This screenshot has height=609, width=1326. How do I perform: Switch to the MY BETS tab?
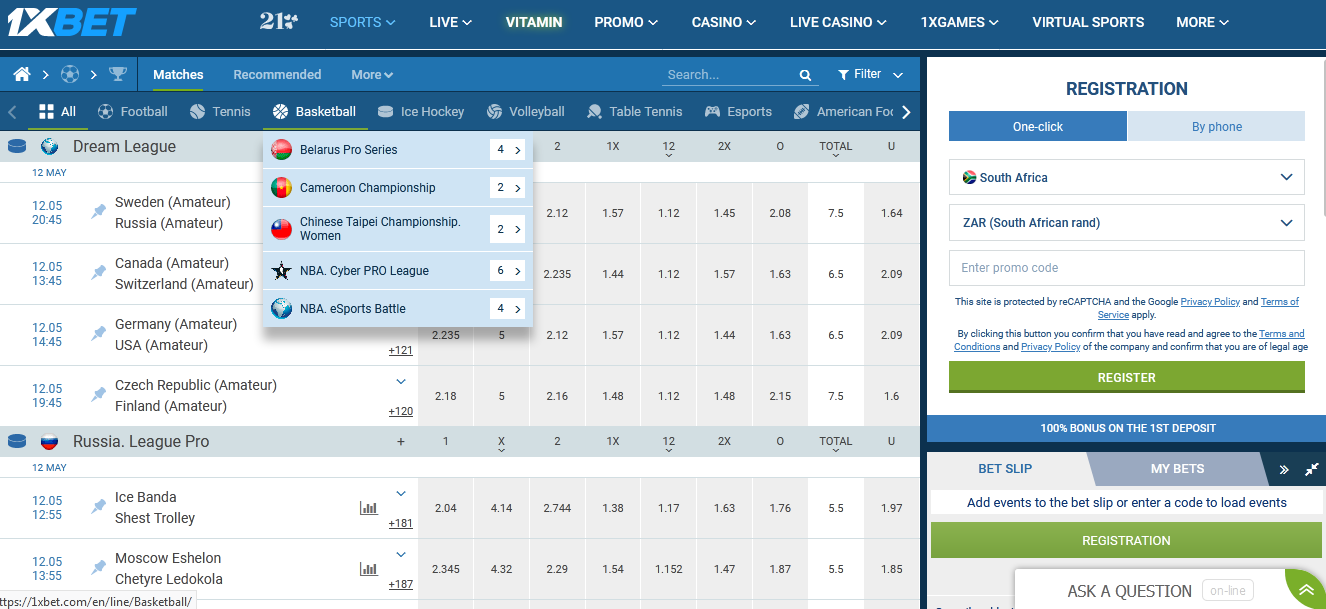[1177, 468]
